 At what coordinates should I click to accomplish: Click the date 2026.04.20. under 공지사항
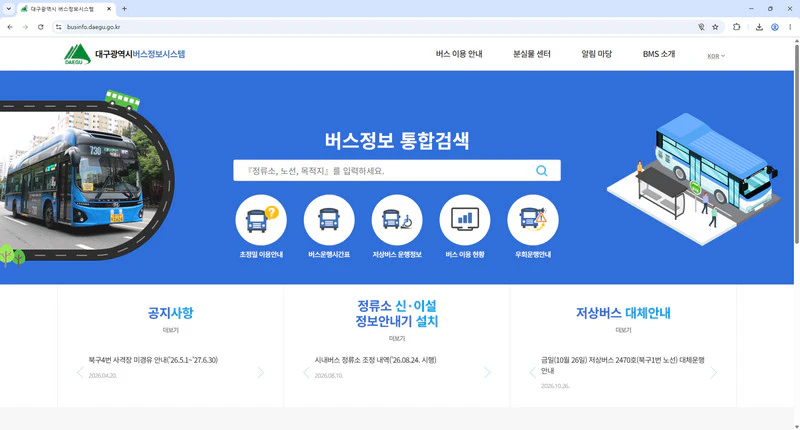[x=103, y=375]
